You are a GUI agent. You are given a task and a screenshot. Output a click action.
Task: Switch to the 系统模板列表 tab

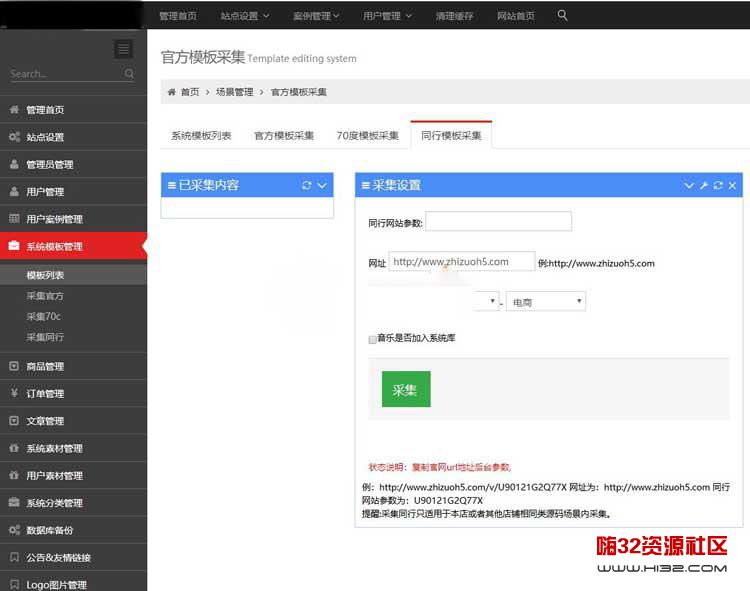(x=201, y=135)
